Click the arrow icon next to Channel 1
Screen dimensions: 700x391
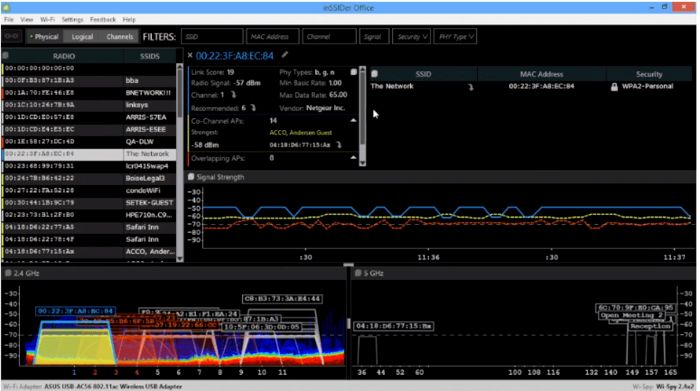[x=233, y=95]
